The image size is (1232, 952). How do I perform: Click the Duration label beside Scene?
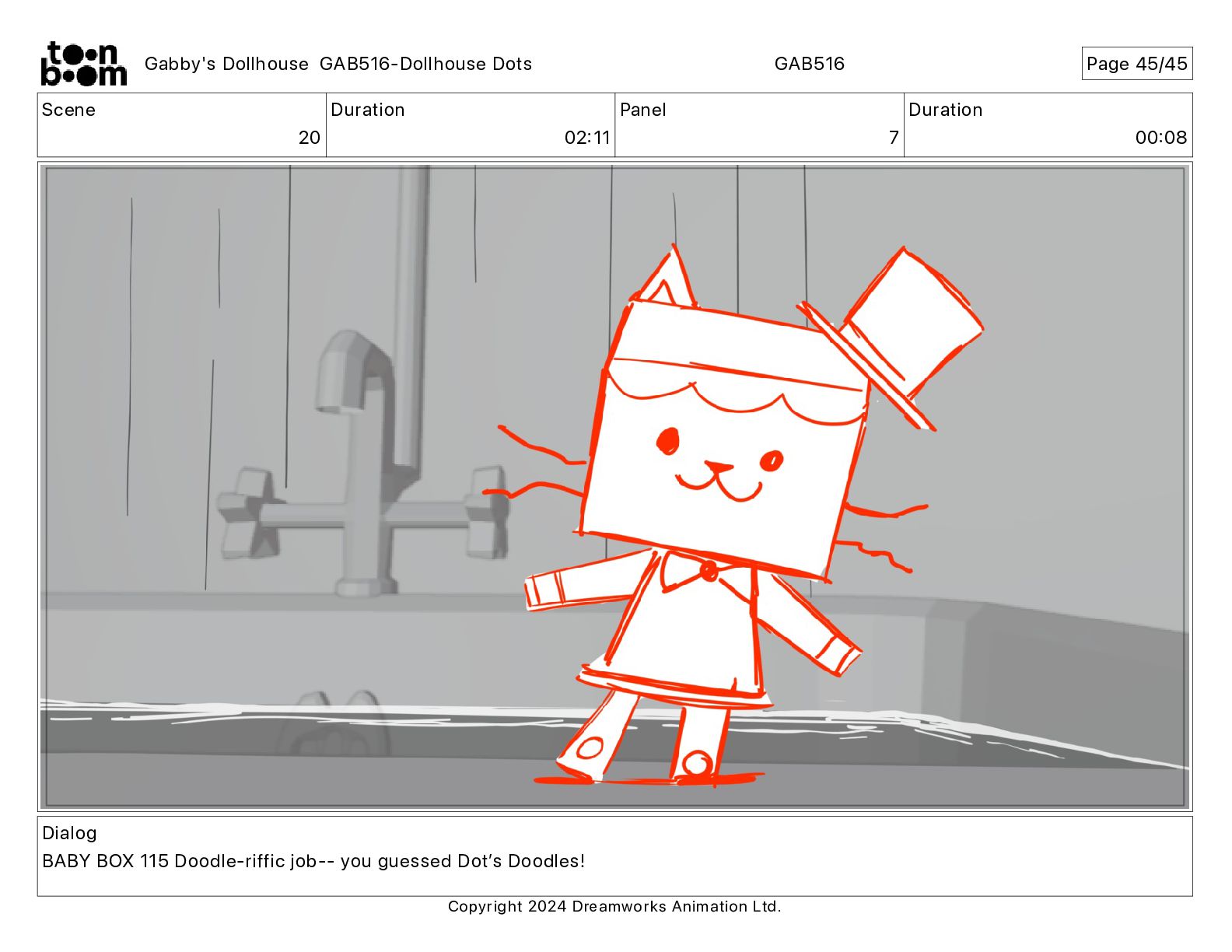(x=368, y=110)
